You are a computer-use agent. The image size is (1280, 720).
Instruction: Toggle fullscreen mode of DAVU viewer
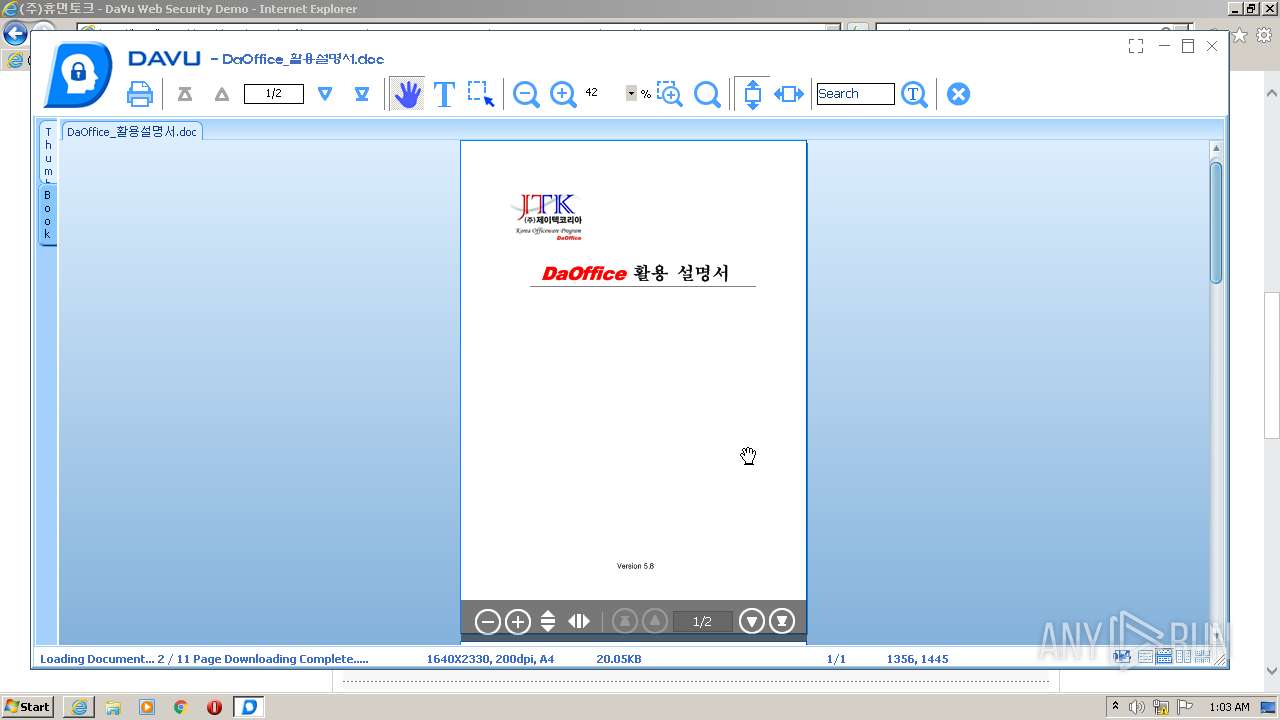pos(1136,46)
